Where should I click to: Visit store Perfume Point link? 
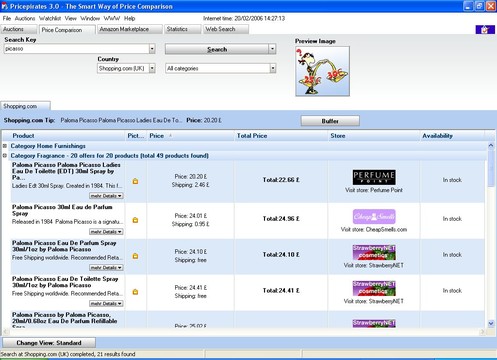(374, 190)
